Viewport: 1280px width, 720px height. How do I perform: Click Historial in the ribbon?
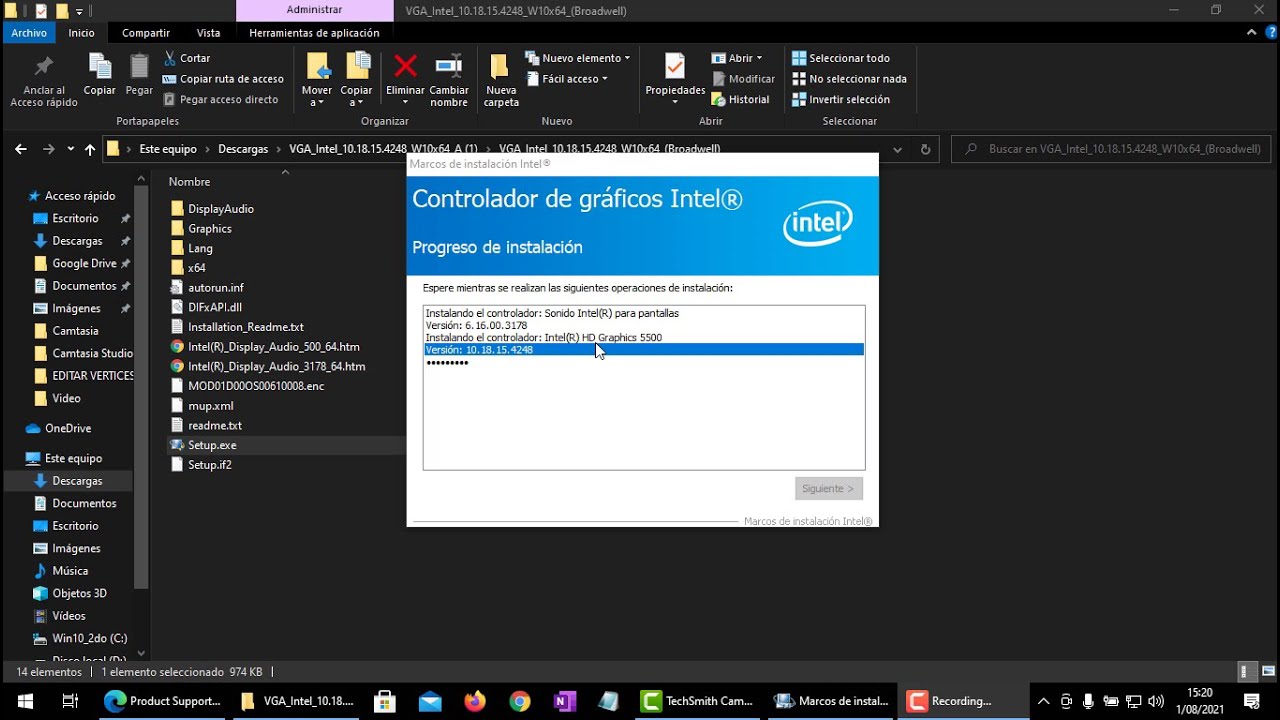click(x=740, y=99)
